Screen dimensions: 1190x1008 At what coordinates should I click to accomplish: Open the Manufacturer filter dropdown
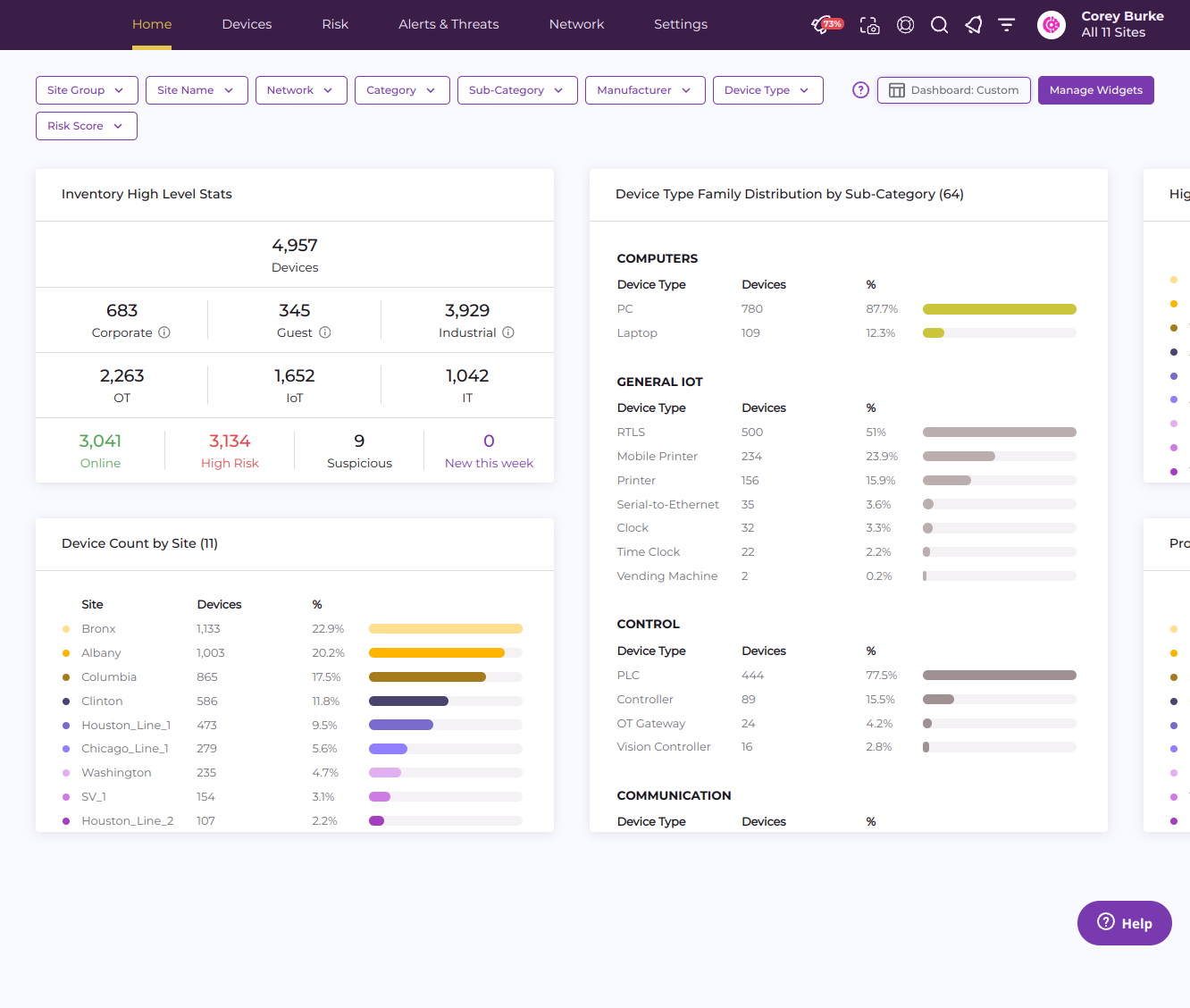644,90
